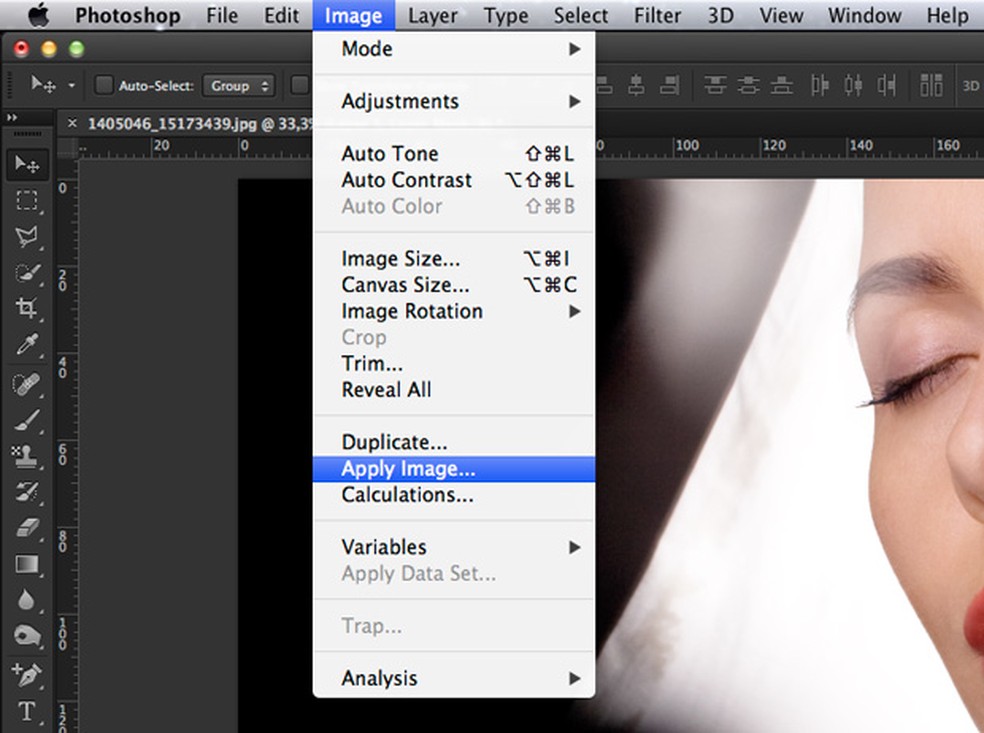Select the Polygonal Lasso tool
Viewport: 984px width, 733px height.
click(x=26, y=236)
